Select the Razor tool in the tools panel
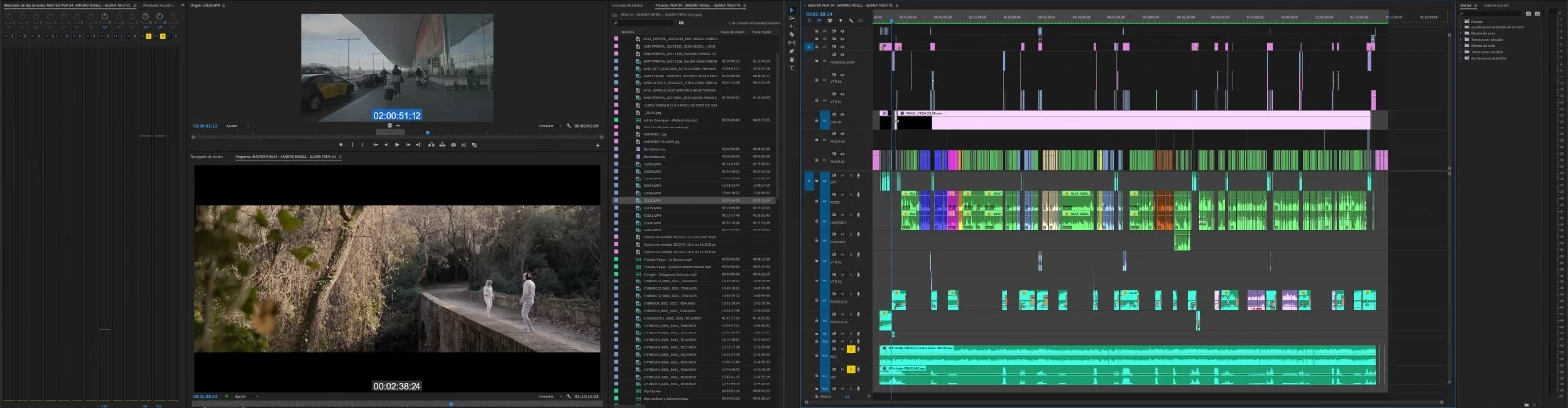The width and height of the screenshot is (1568, 408). coord(792,35)
